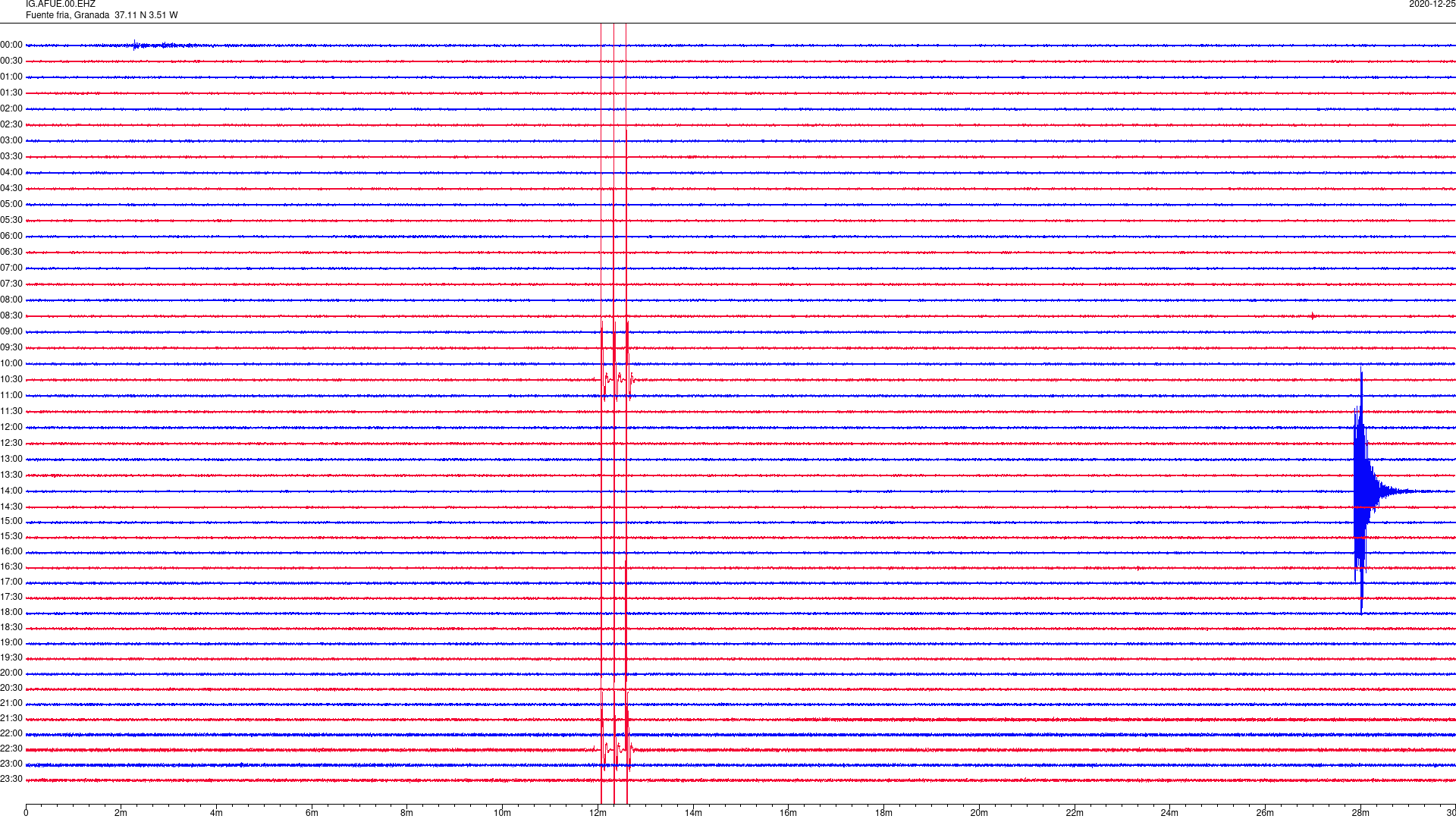
Task: Select the 02:30 time row label
Action: [x=11, y=125]
